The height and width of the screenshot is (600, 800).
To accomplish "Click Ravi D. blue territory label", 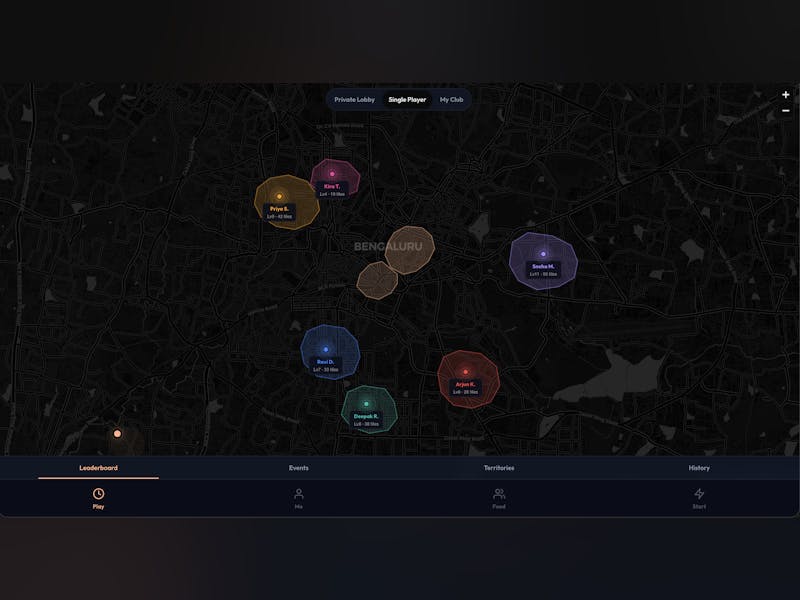I will click(325, 365).
